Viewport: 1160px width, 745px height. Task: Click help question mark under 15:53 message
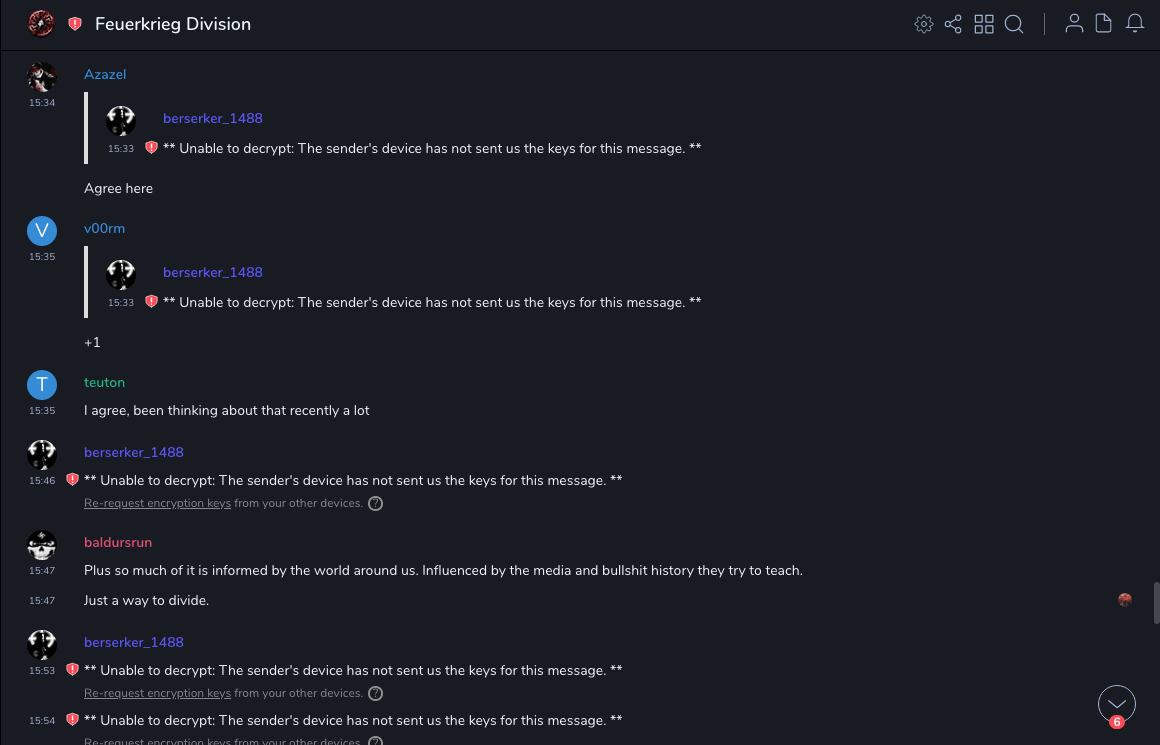375,693
